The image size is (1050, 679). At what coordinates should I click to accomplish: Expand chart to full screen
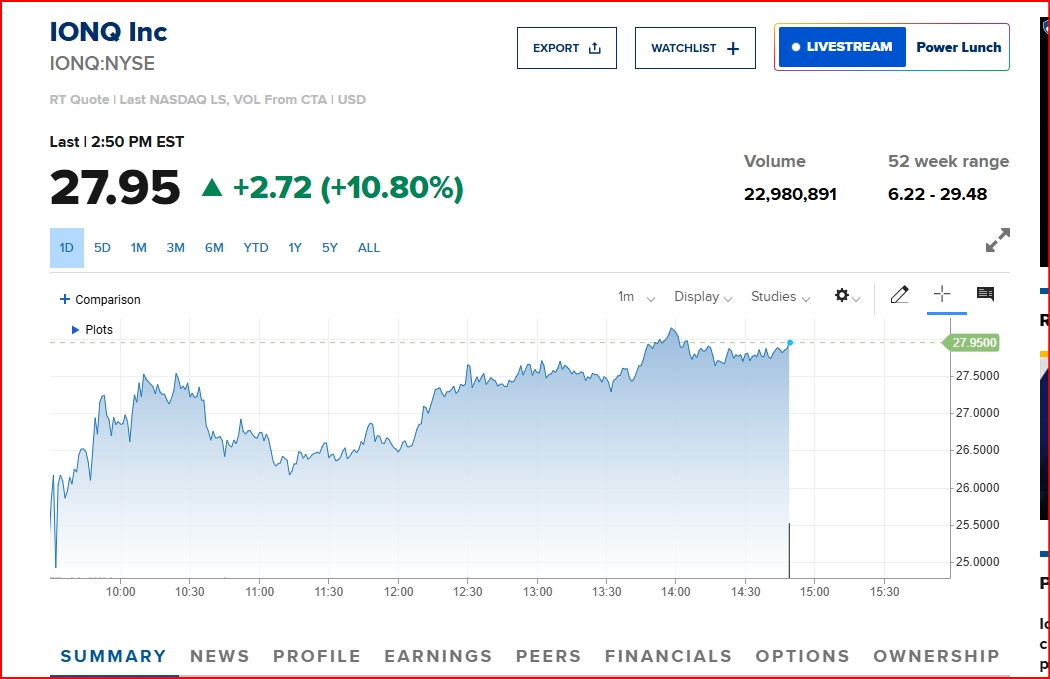tap(998, 240)
